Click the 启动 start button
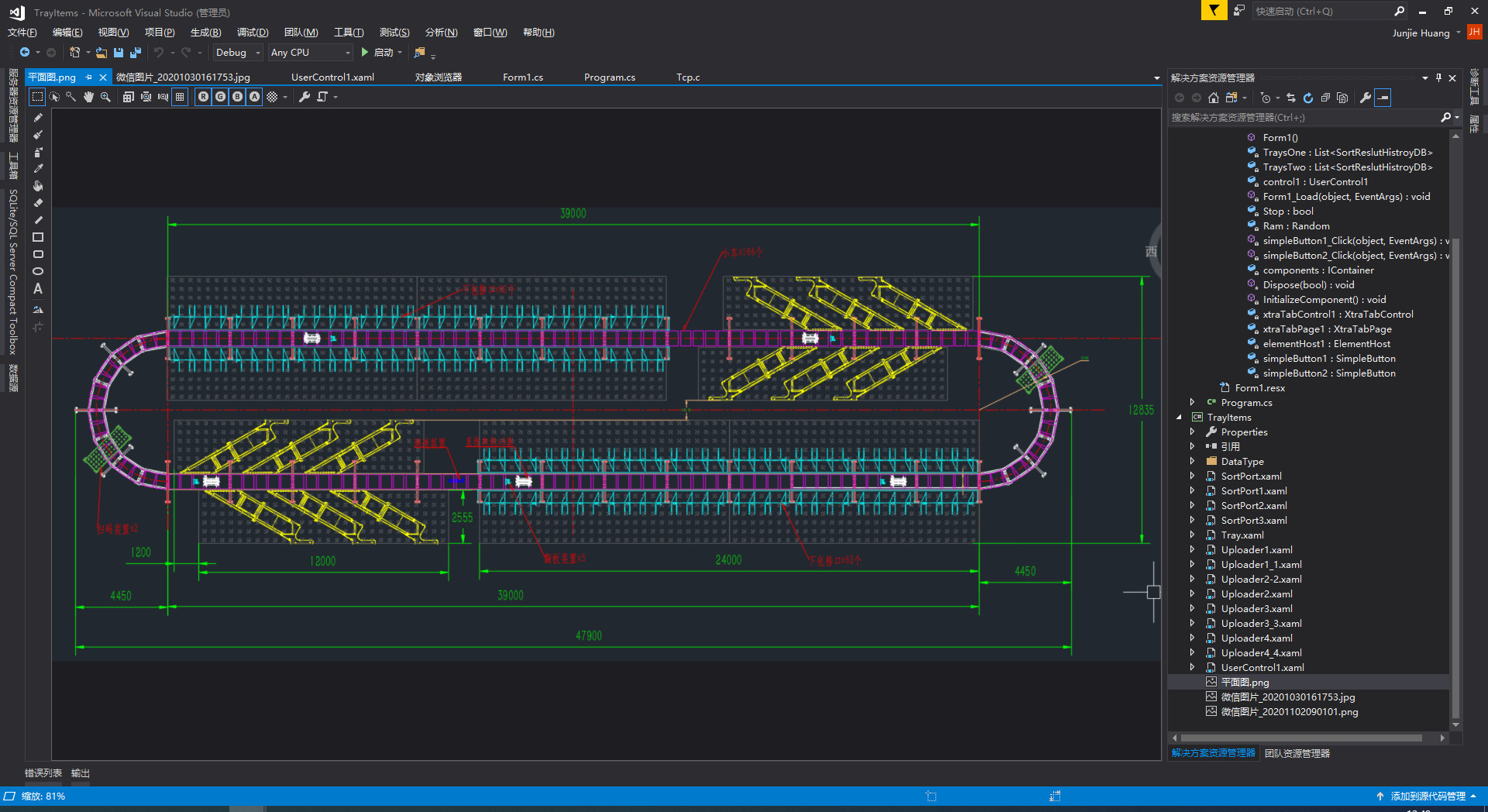Screen dimensions: 1488x812 377,53
